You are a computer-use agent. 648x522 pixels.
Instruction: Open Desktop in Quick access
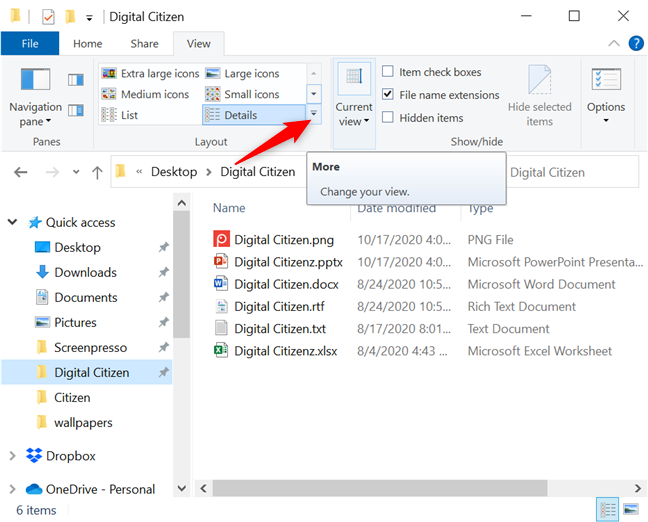[x=77, y=248]
